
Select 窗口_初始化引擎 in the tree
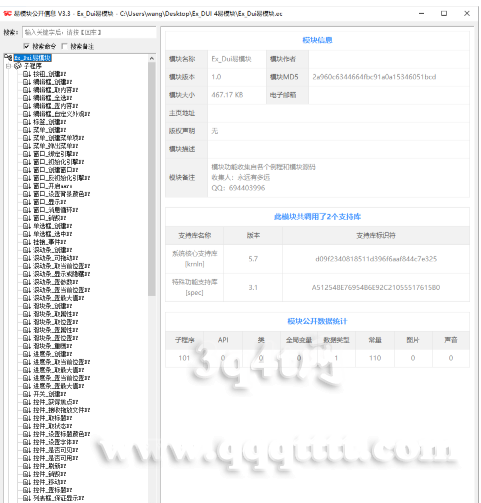pyautogui.click(x=59, y=162)
